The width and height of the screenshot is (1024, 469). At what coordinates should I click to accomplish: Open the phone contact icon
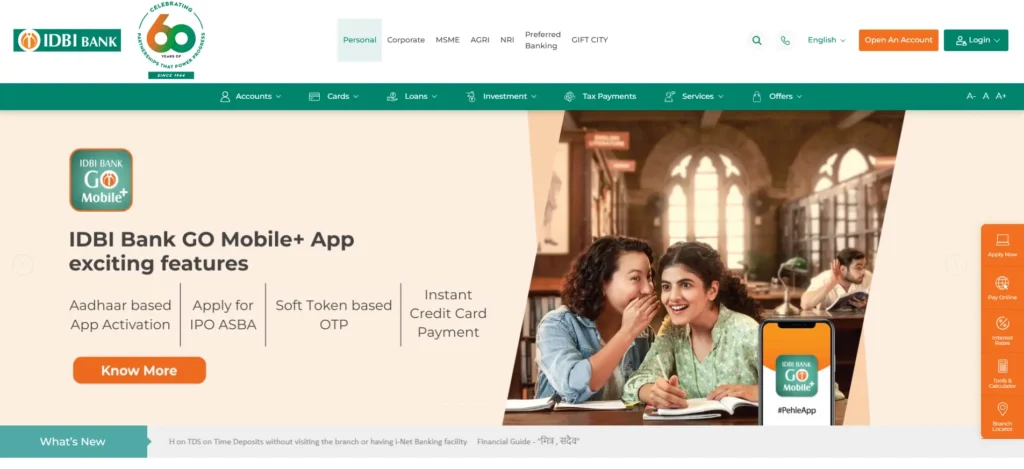coord(785,40)
